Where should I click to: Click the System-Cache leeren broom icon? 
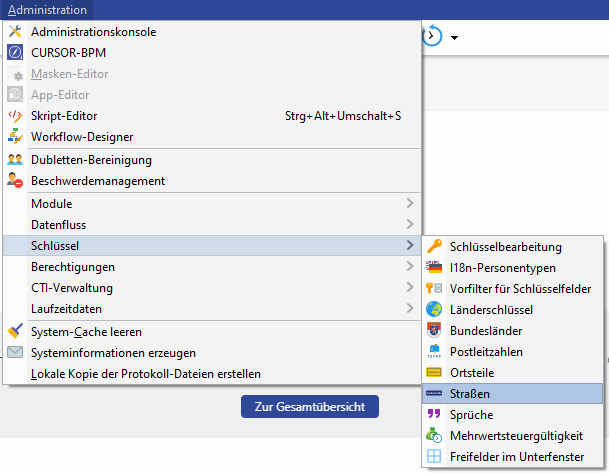point(15,332)
